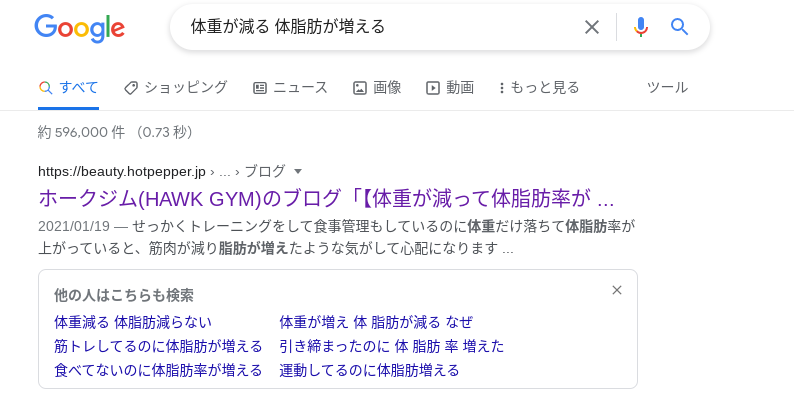The width and height of the screenshot is (794, 401).
Task: Search 運動してるのに体脂肪増える
Action: (x=369, y=370)
